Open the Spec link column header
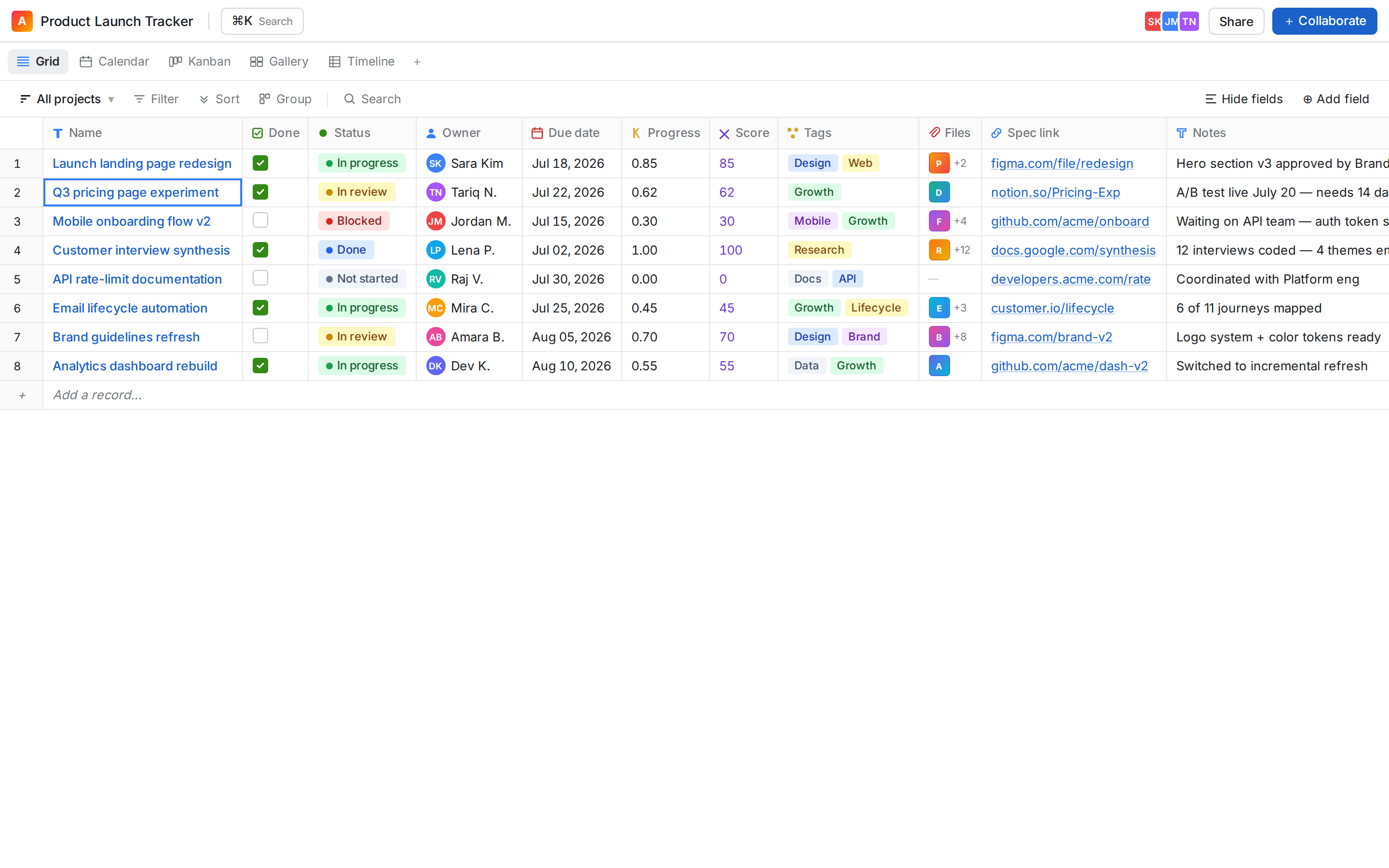1389x868 pixels. pos(1074,133)
